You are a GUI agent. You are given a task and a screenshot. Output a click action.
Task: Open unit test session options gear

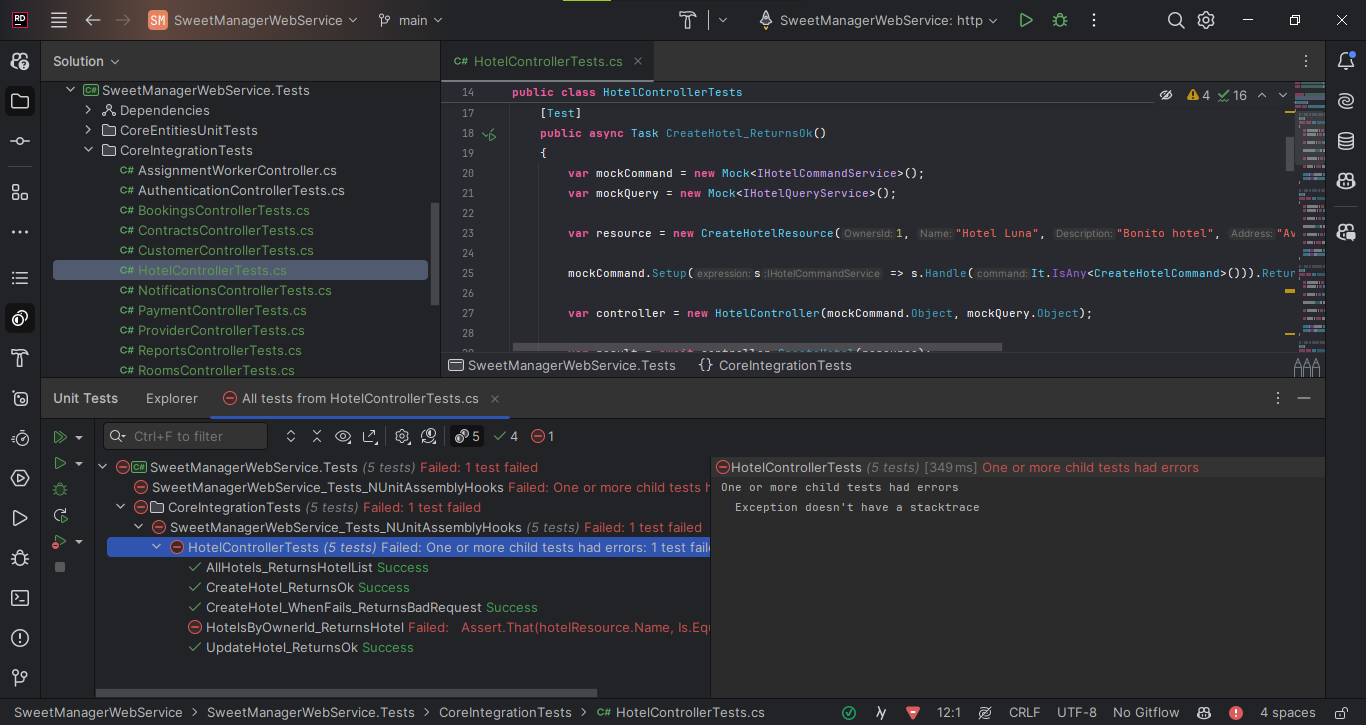(x=403, y=436)
